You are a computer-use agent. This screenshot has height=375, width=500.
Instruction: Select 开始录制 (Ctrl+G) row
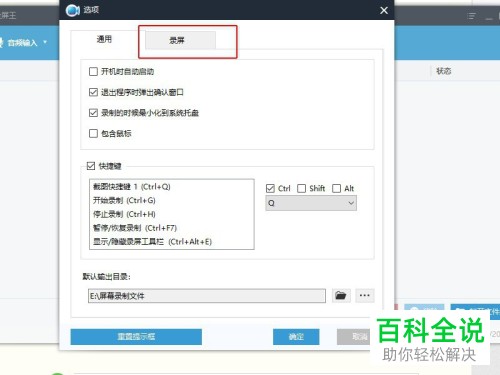point(172,200)
